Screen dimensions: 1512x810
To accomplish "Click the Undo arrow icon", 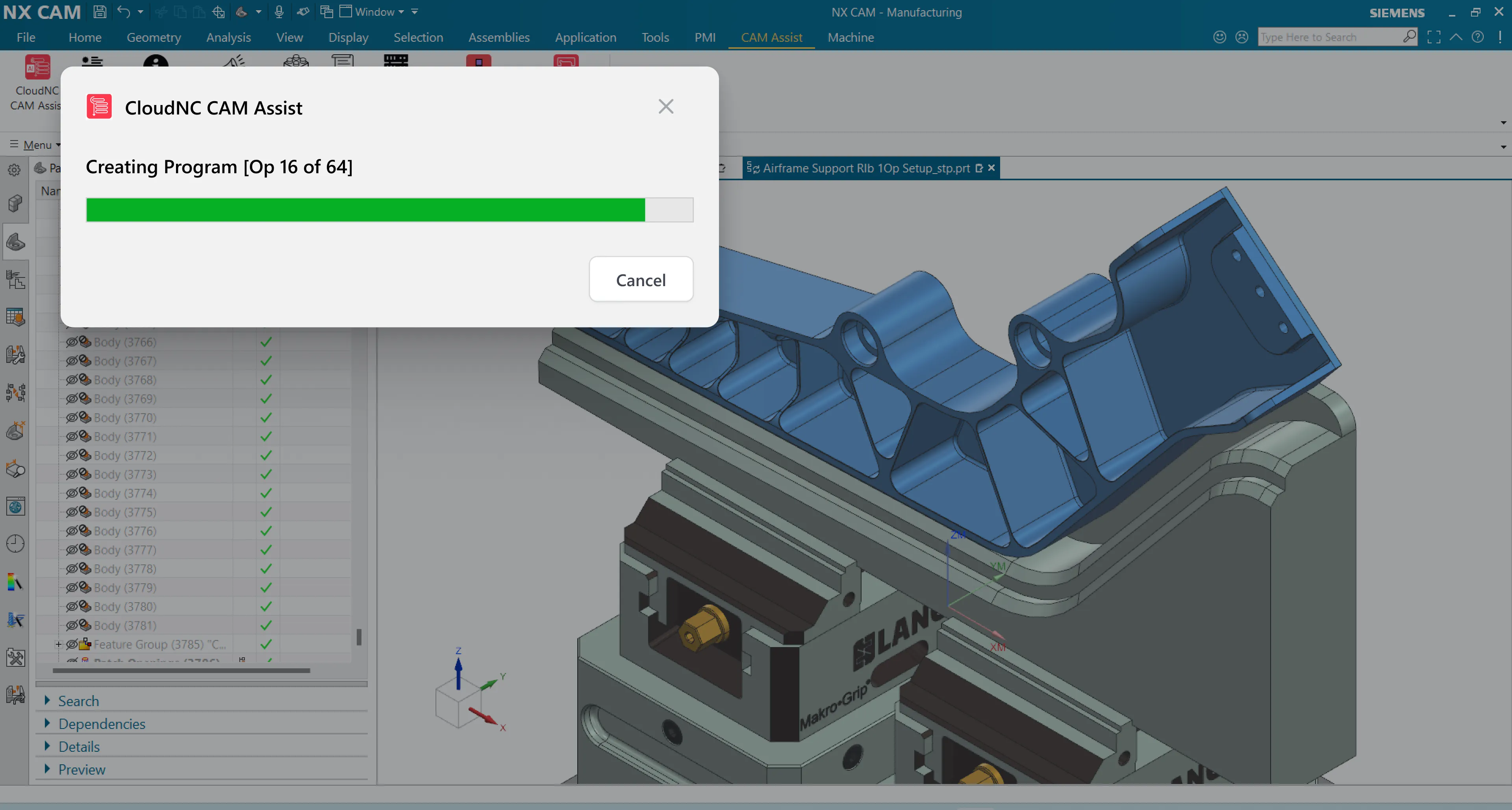I will pyautogui.click(x=124, y=11).
